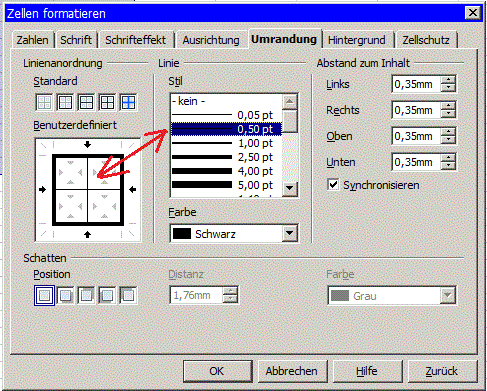Viewport: 487px width, 391px height.
Task: Increase the Unten spacing value
Action: [448, 158]
